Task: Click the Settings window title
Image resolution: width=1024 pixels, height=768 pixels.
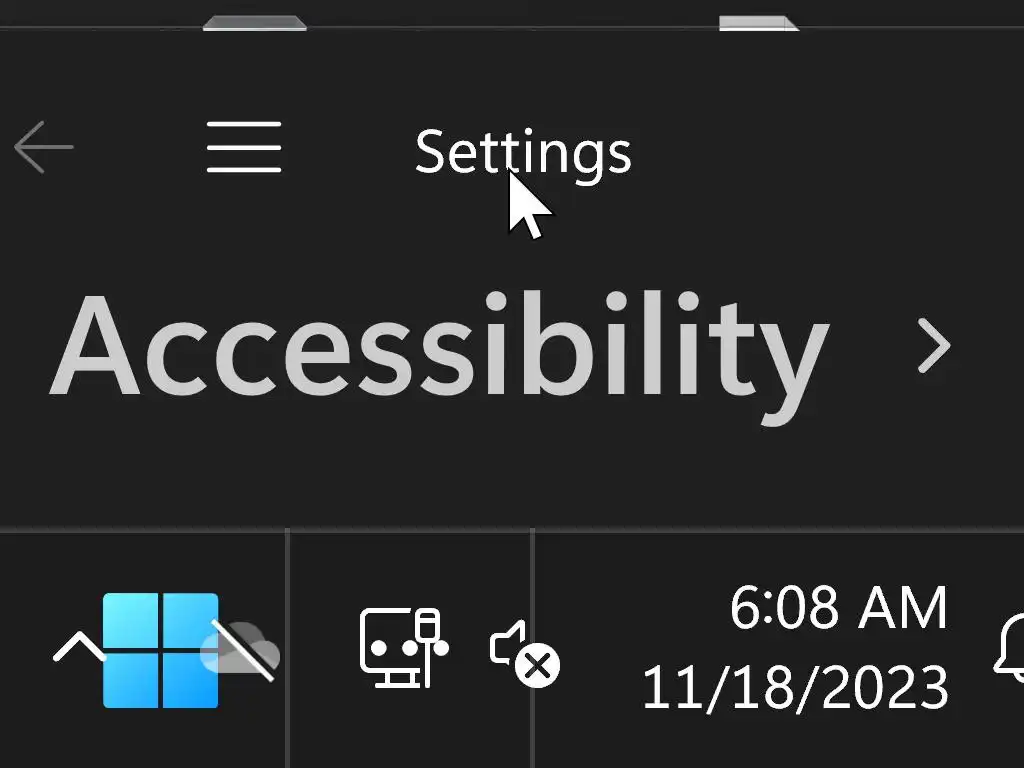Action: [523, 153]
